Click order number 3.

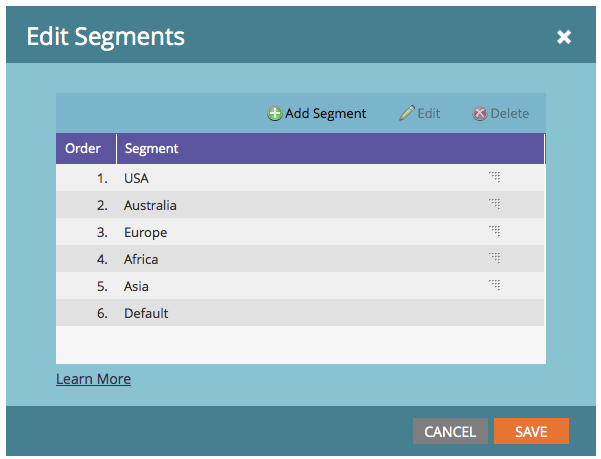(102, 232)
